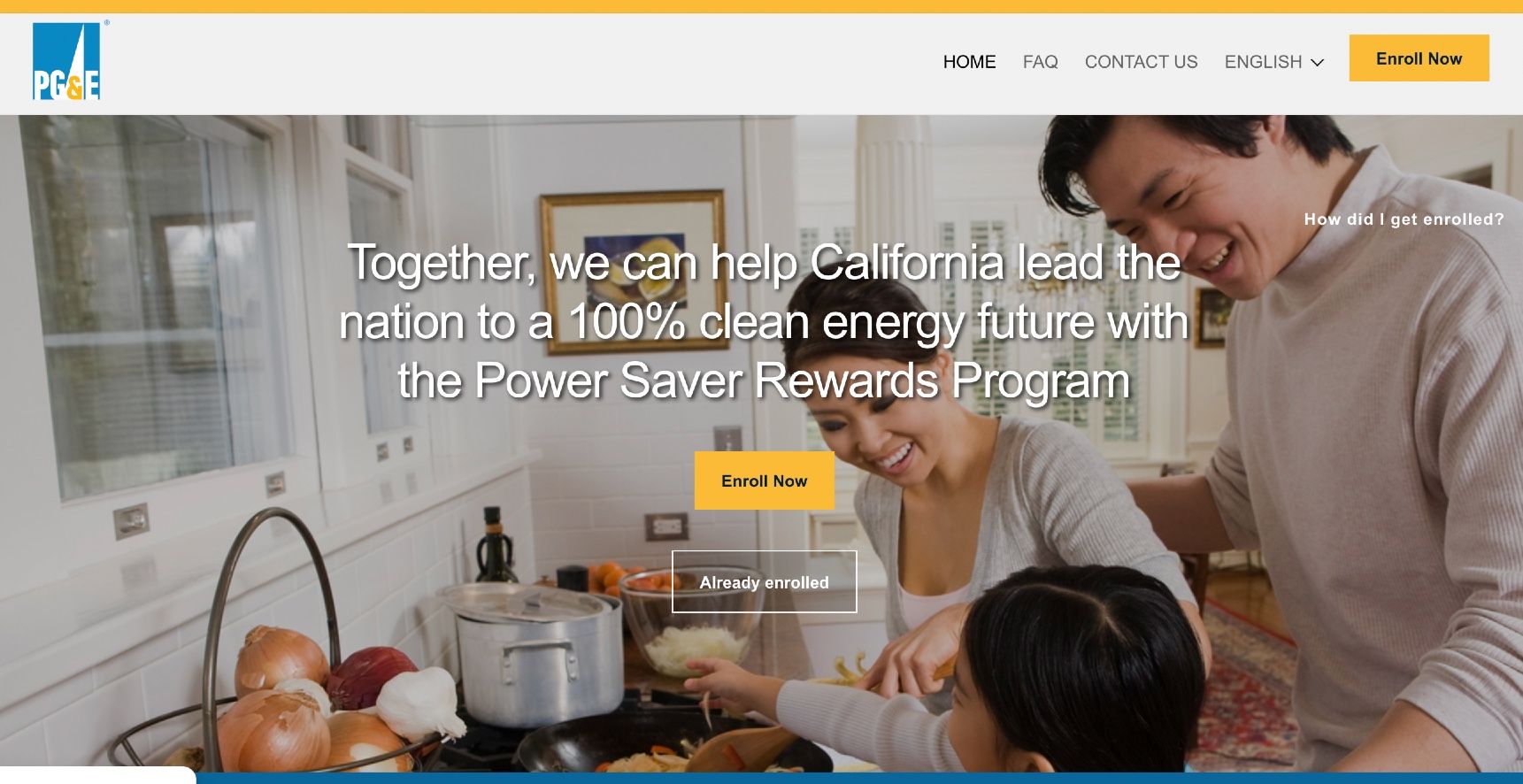The height and width of the screenshot is (784, 1523).
Task: Open the ENGLISH language dropdown
Action: [x=1273, y=62]
